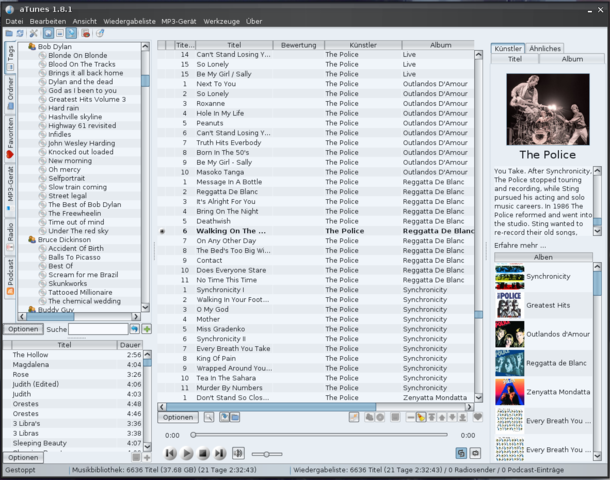Click the album disc icon in playlist toolbar
Image resolution: width=610 pixels, height=480 pixels.
click(380, 417)
